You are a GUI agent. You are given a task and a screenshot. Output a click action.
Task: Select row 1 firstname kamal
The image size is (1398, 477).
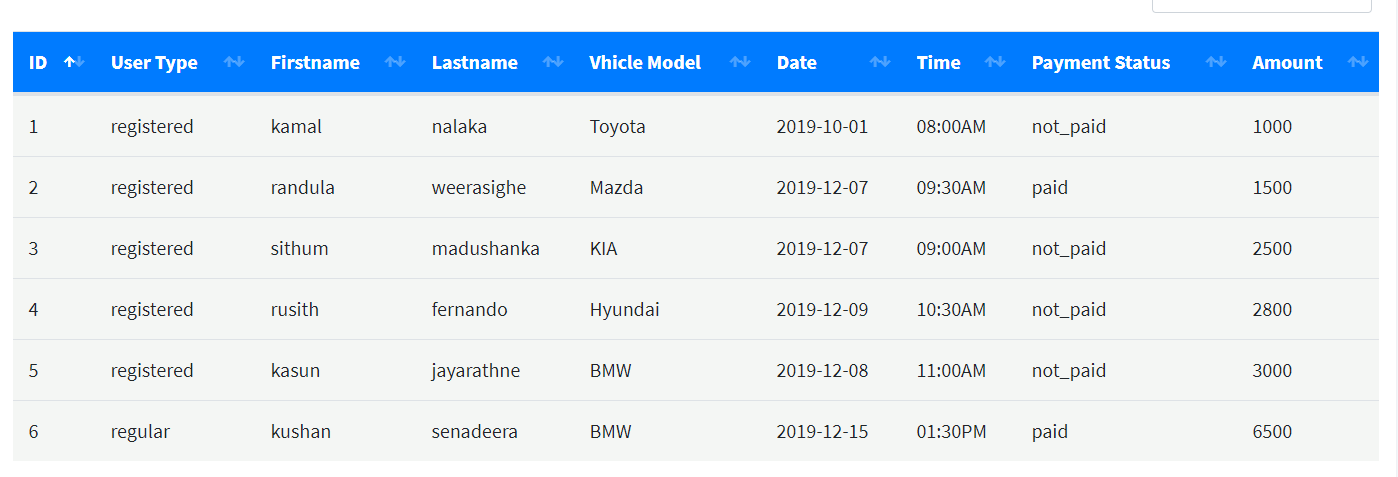click(x=296, y=127)
